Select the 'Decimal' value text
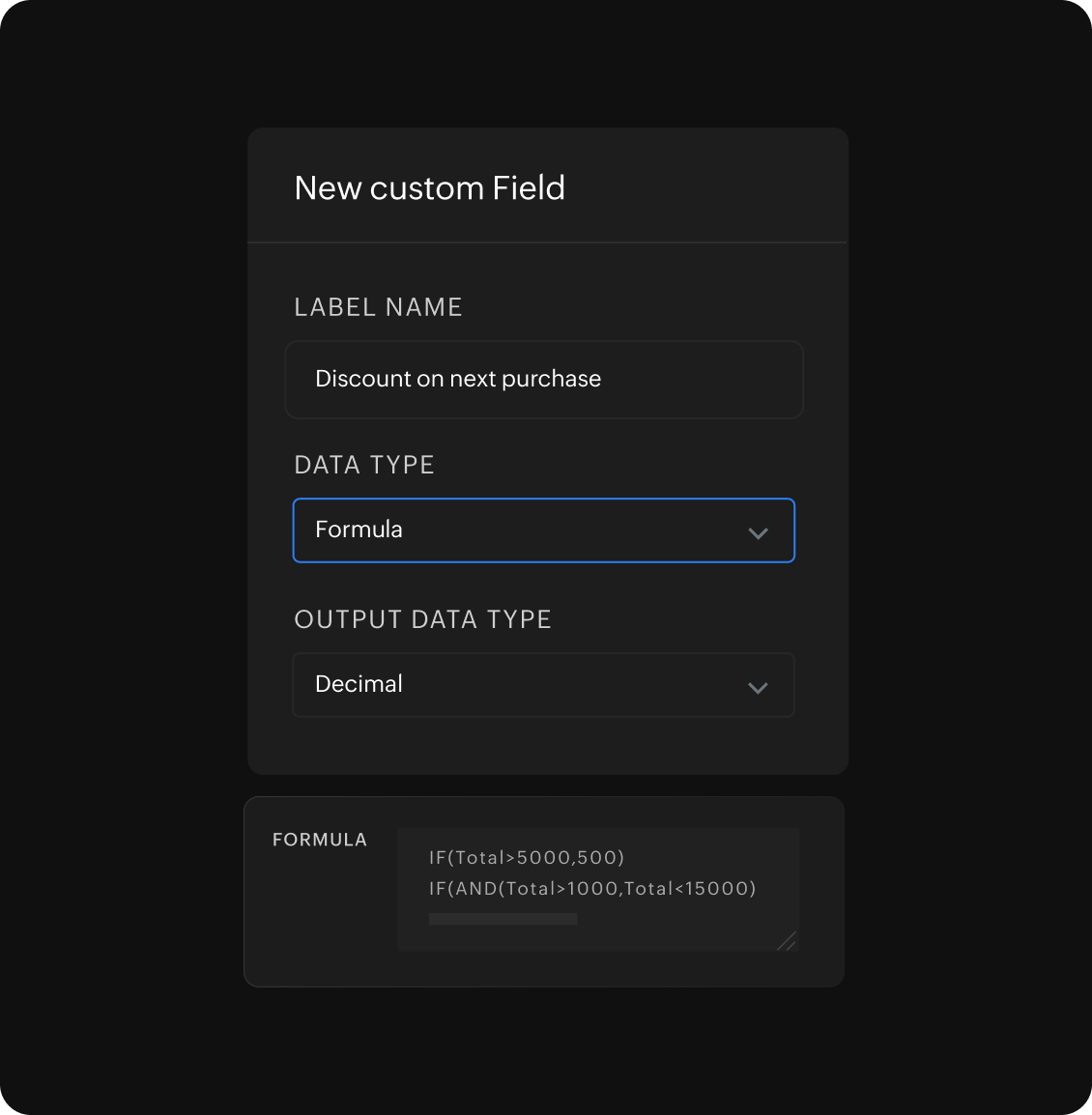Viewport: 1092px width, 1115px height. (359, 684)
